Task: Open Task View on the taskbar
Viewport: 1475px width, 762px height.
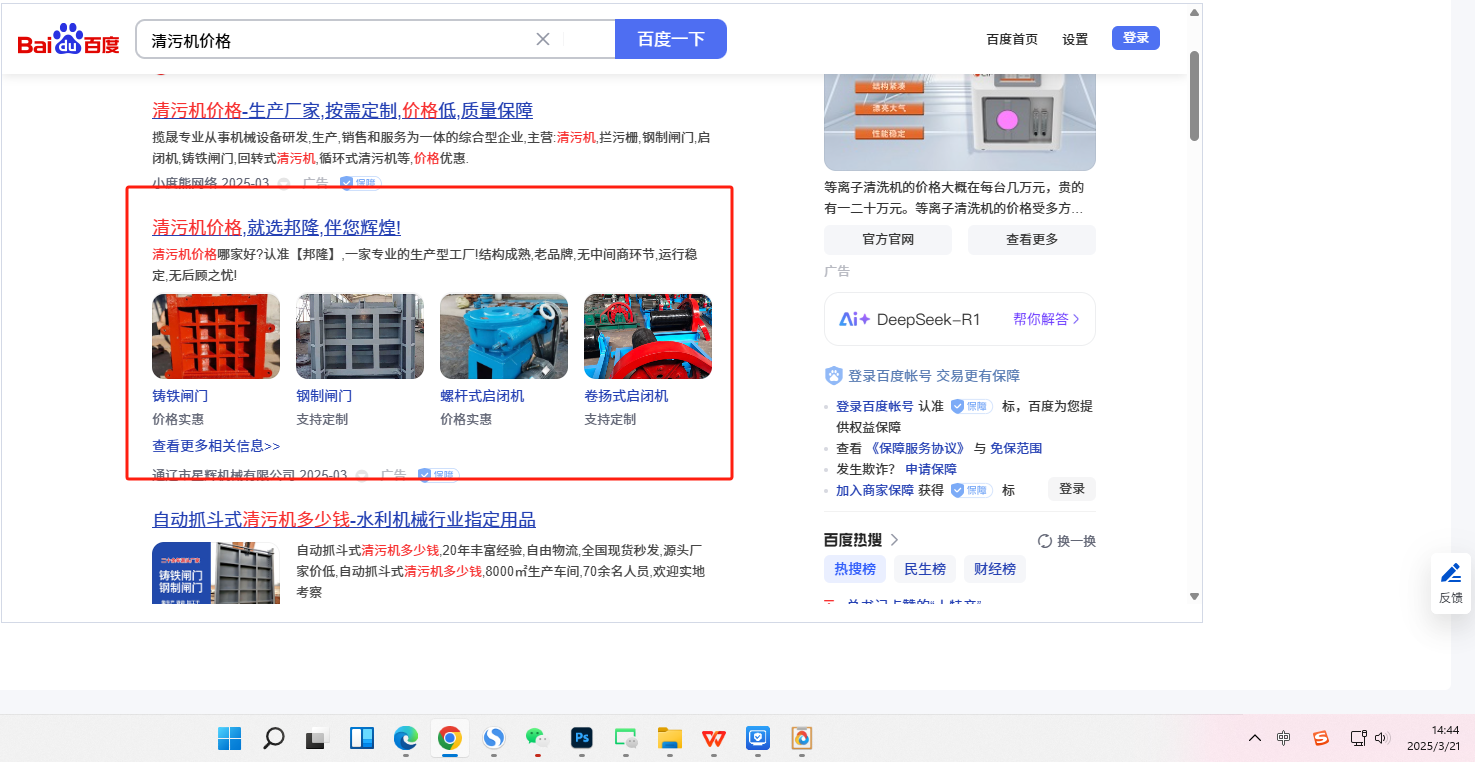Action: click(x=317, y=738)
